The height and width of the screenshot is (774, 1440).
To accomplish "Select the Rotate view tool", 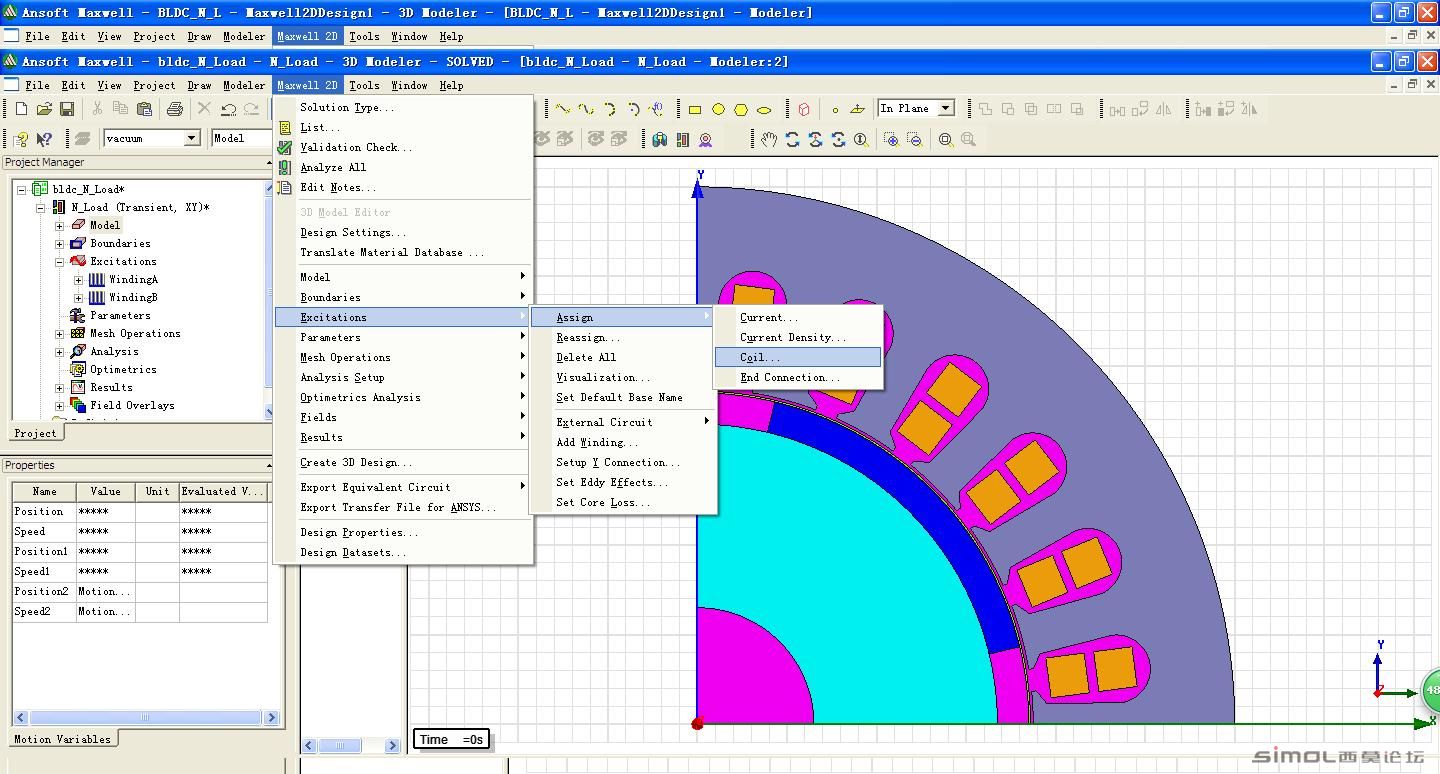I will [x=792, y=139].
